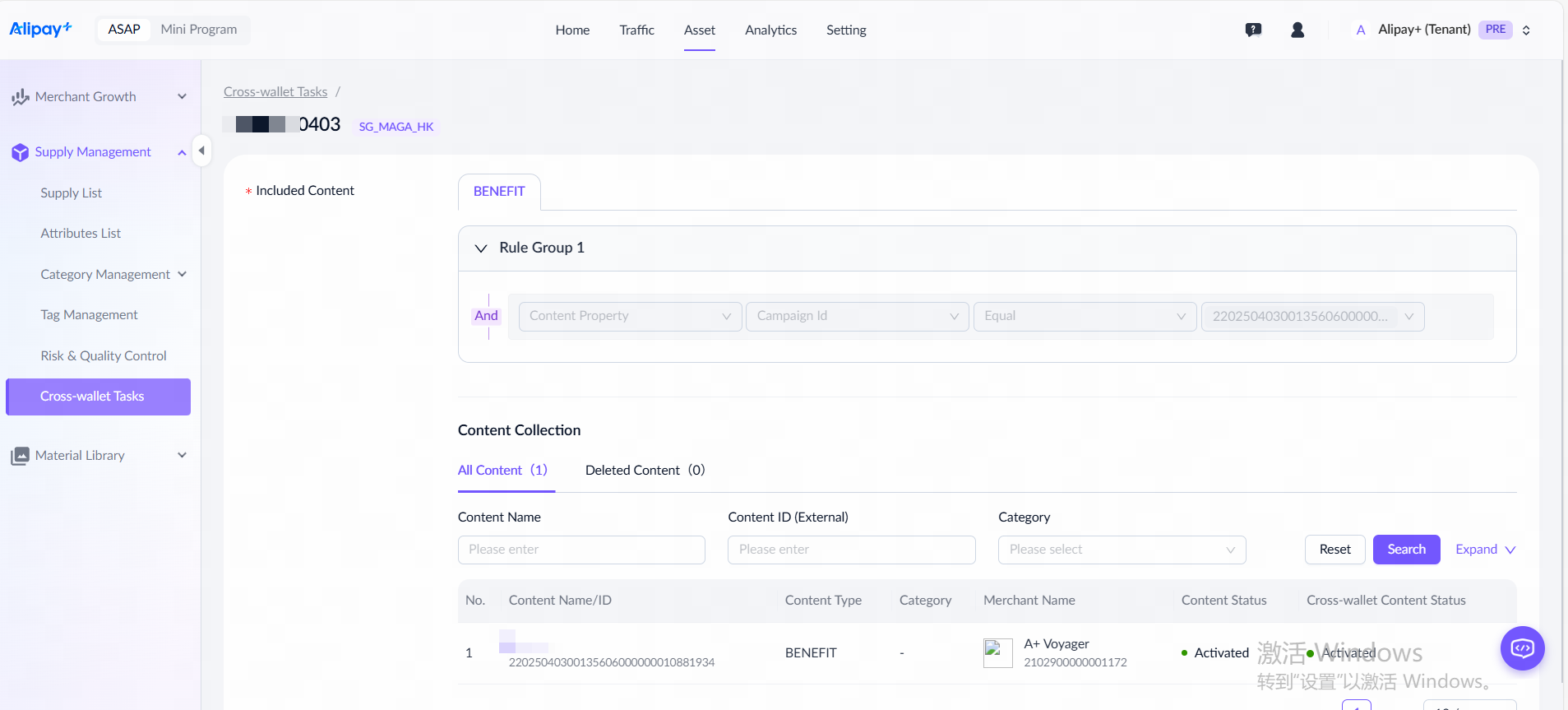This screenshot has width=1568, height=710.
Task: Click the Supply Management cube icon
Action: [x=20, y=152]
